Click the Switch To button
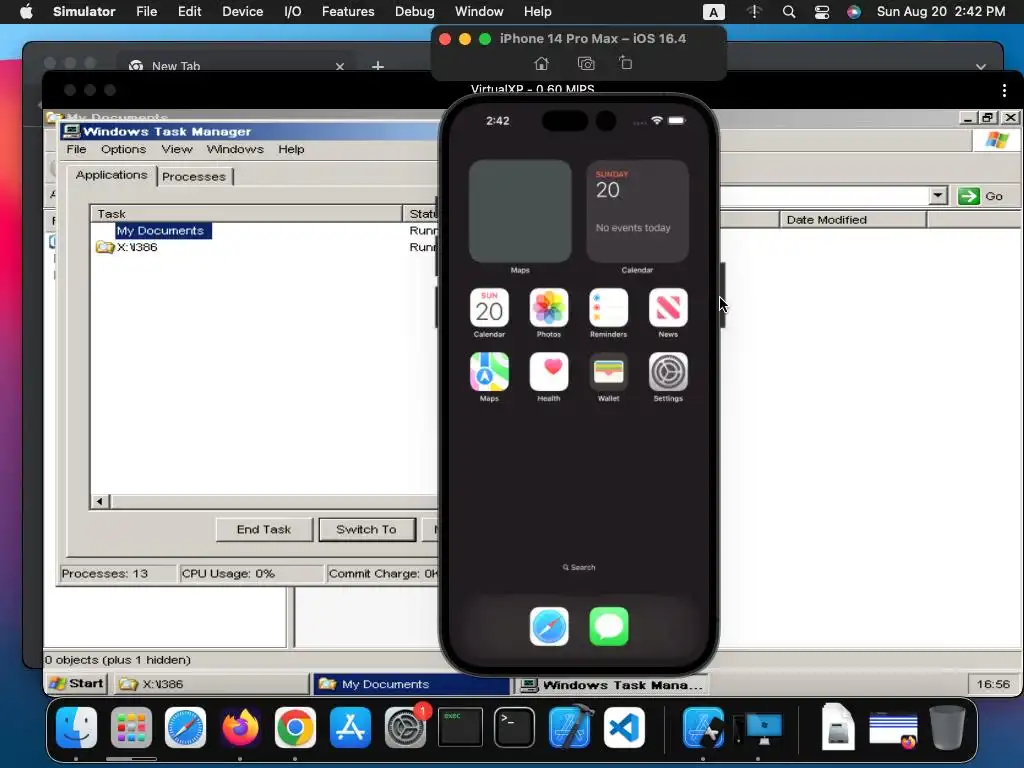The image size is (1024, 768). 366,530
